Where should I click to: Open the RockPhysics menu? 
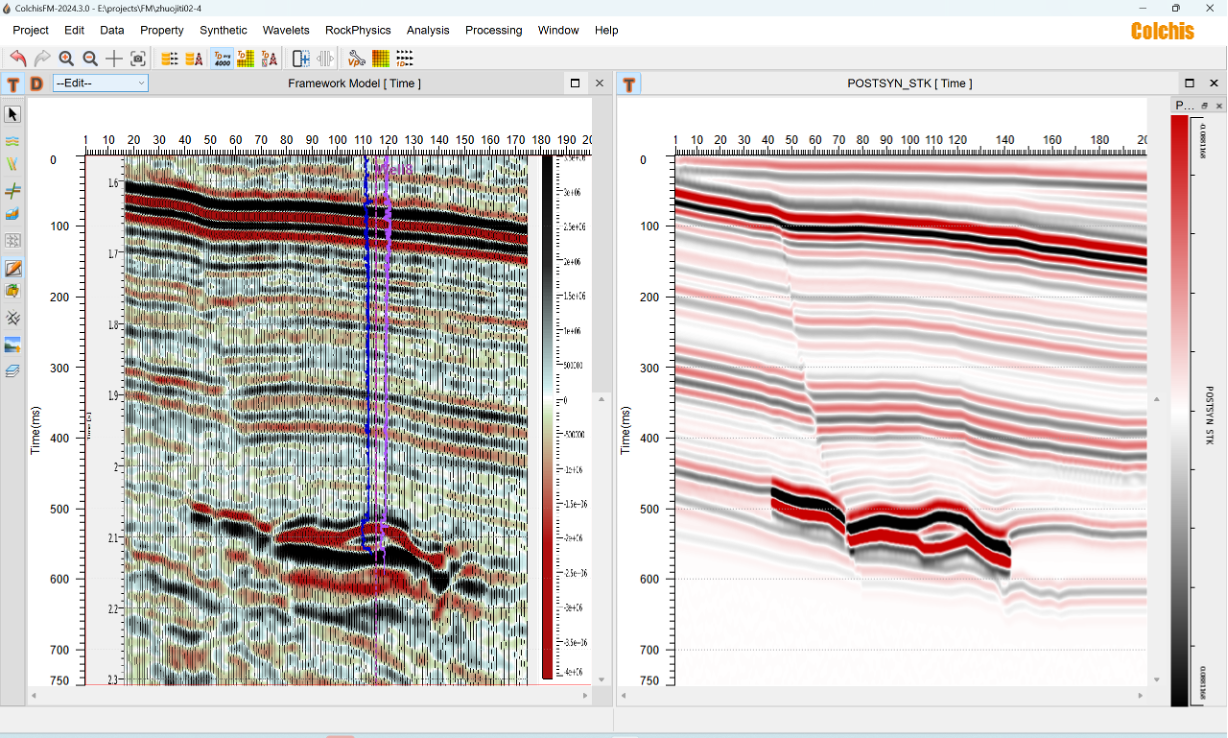358,30
